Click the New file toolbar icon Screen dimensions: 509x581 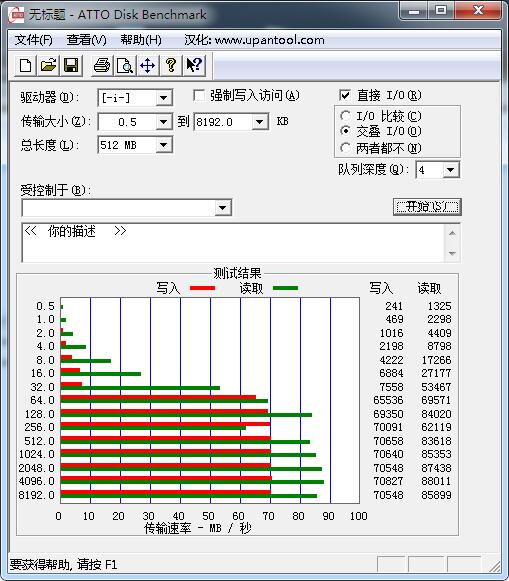pos(25,66)
